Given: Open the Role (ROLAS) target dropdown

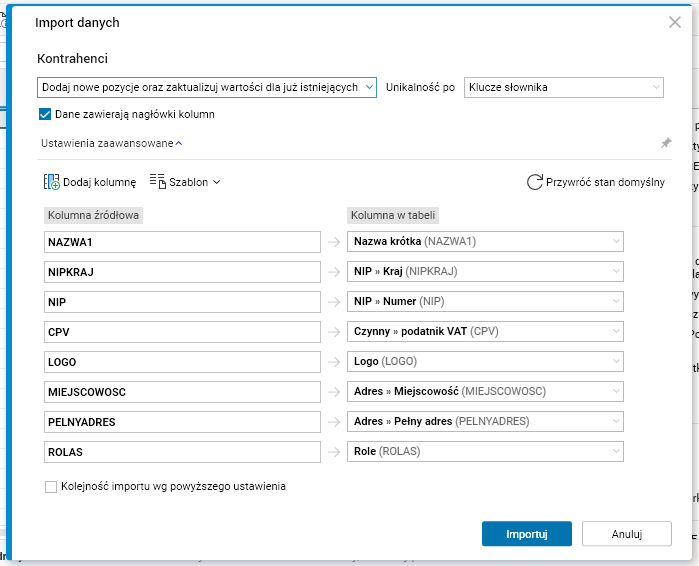Looking at the screenshot, I should 485,452.
